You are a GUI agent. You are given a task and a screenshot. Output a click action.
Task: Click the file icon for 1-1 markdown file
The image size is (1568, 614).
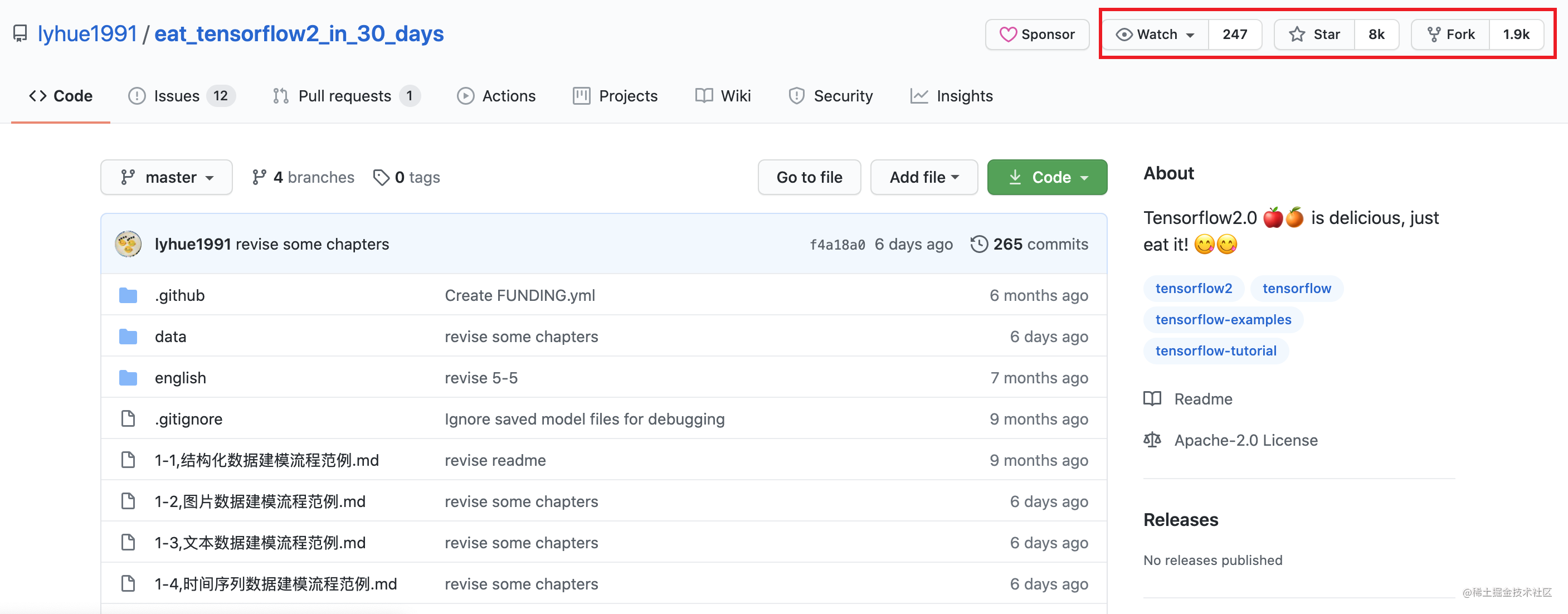(128, 460)
